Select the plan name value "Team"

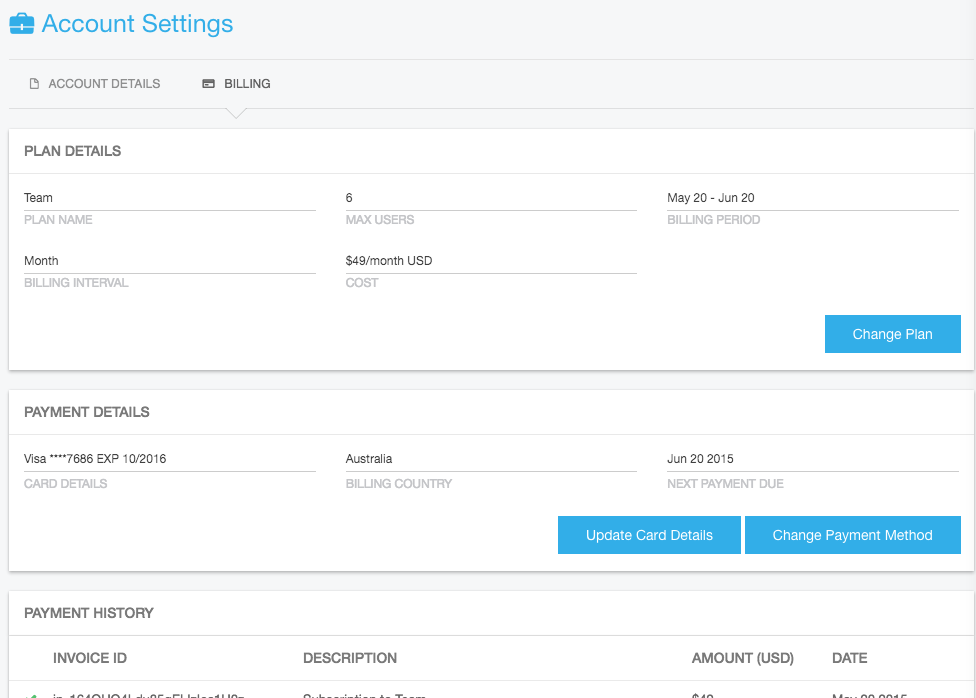point(39,198)
